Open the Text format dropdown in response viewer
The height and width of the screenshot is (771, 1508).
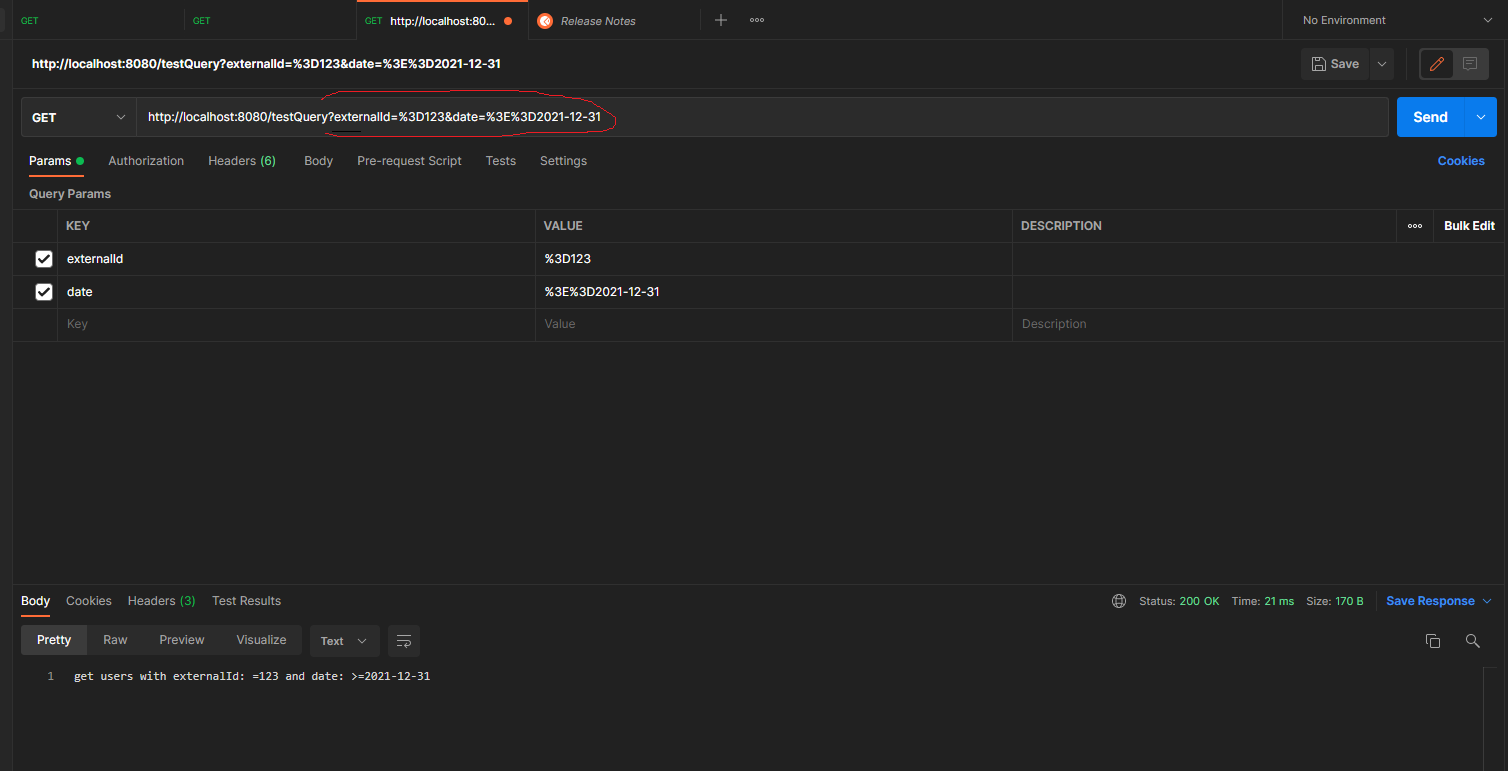(x=344, y=641)
